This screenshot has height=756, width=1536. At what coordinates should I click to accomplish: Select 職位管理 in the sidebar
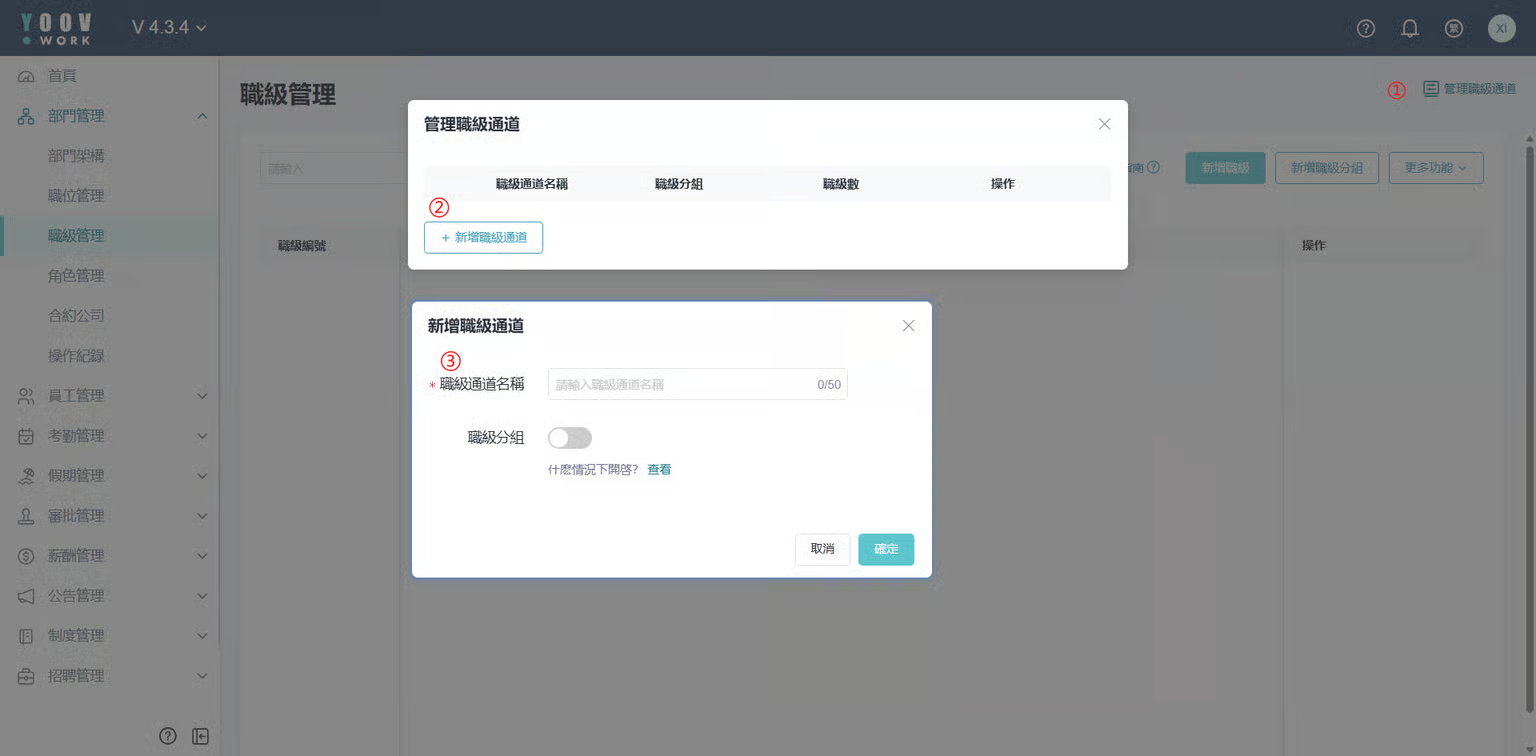[76, 196]
